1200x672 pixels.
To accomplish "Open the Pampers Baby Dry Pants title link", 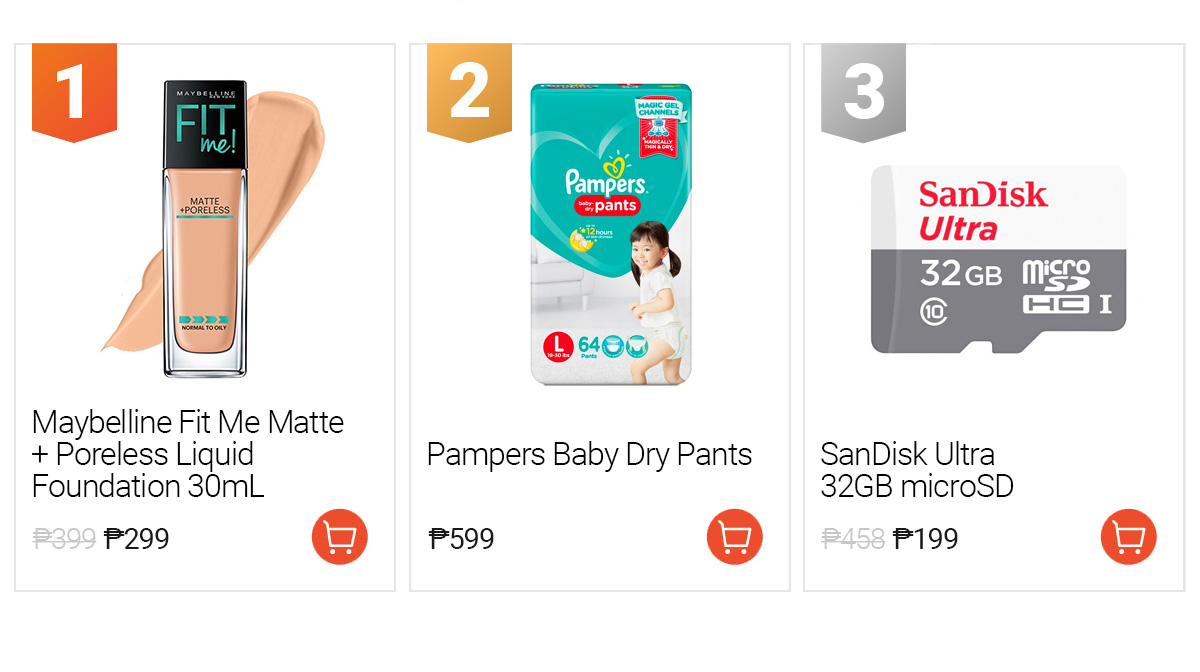I will pos(589,455).
